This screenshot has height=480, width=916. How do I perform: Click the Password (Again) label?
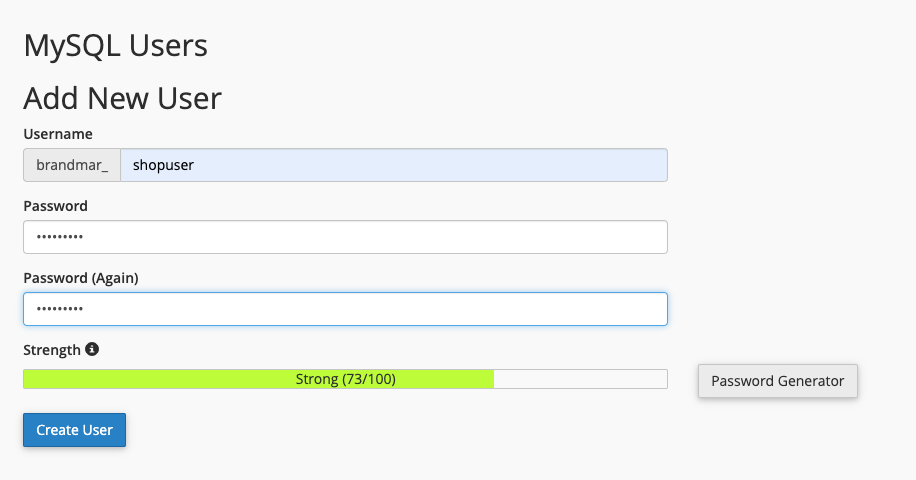coord(81,278)
